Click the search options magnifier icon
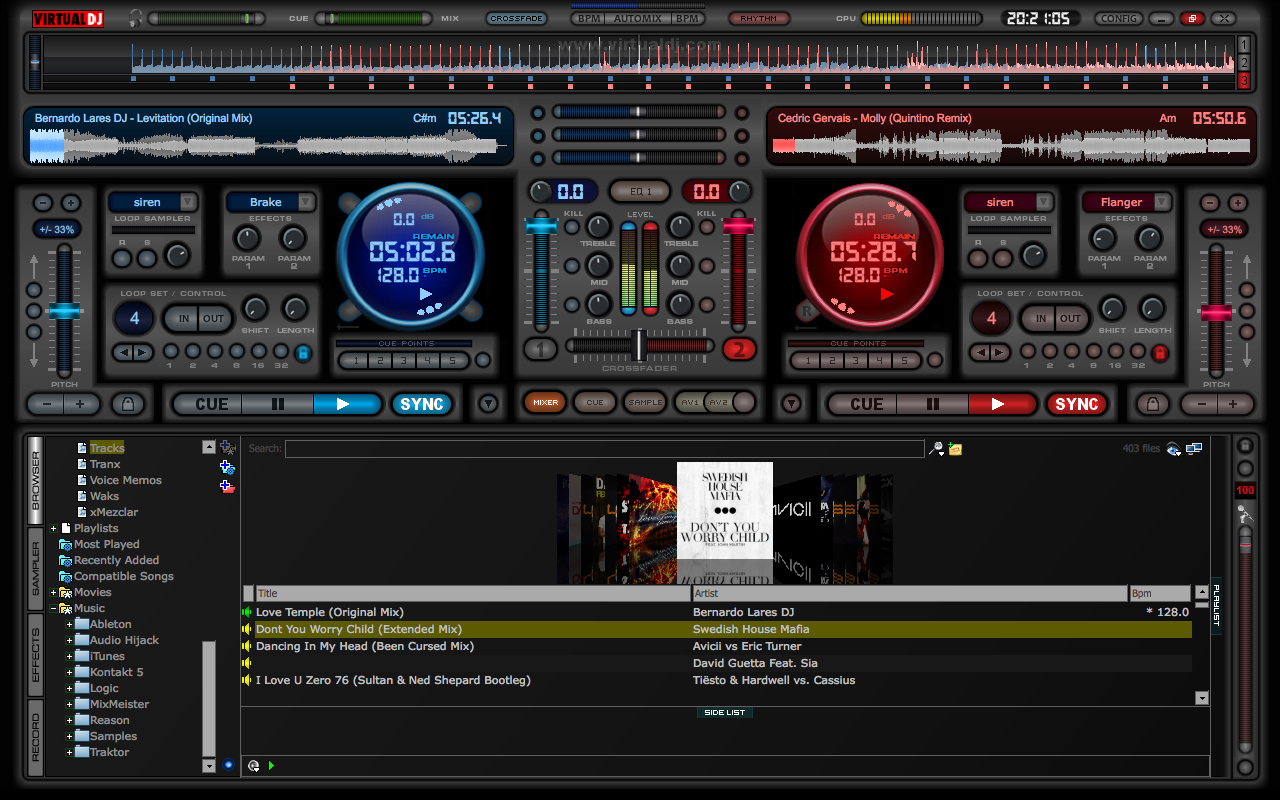This screenshot has width=1280, height=800. pyautogui.click(x=936, y=449)
